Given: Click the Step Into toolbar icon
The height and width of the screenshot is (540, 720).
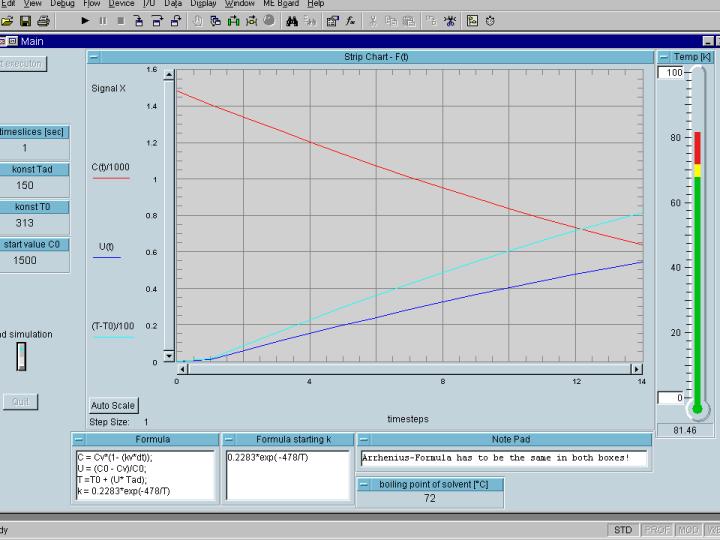Looking at the screenshot, I should point(139,20).
